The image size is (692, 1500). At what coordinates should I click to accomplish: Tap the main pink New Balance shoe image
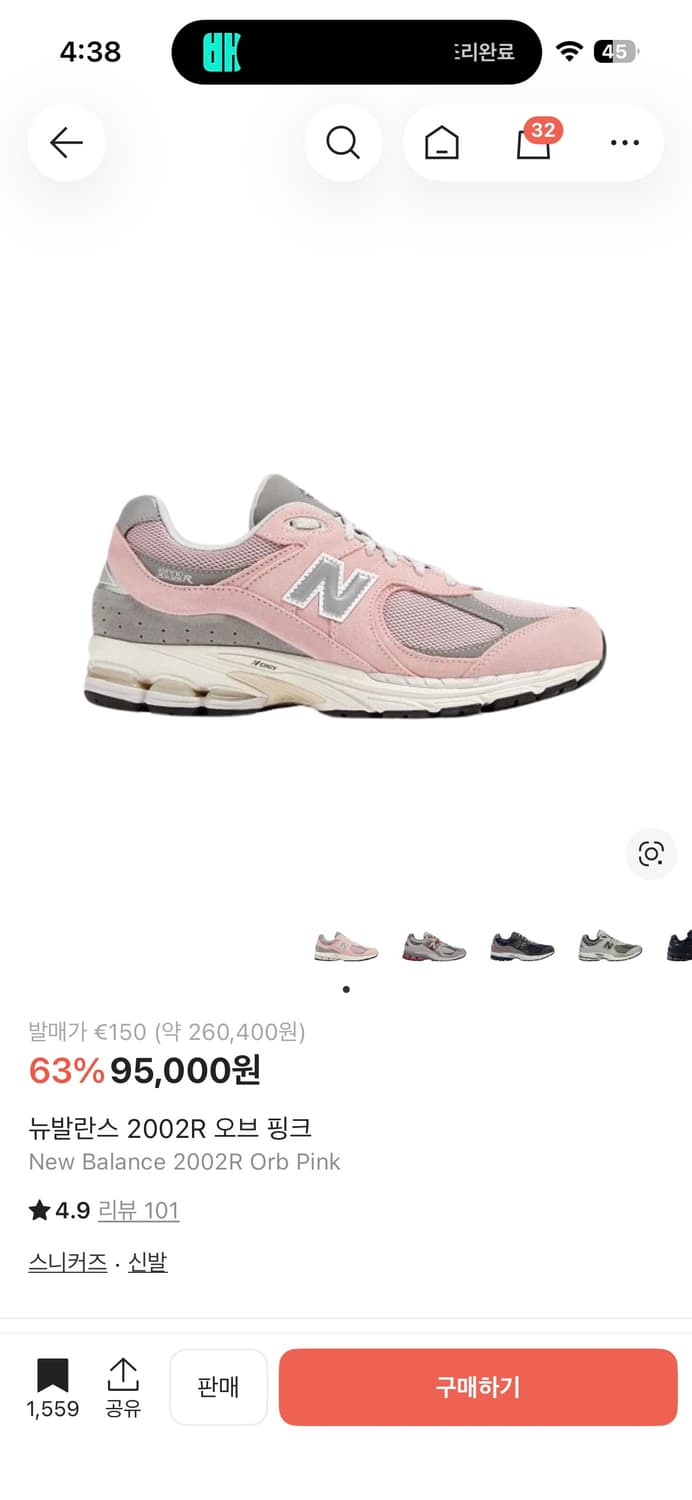coord(345,596)
